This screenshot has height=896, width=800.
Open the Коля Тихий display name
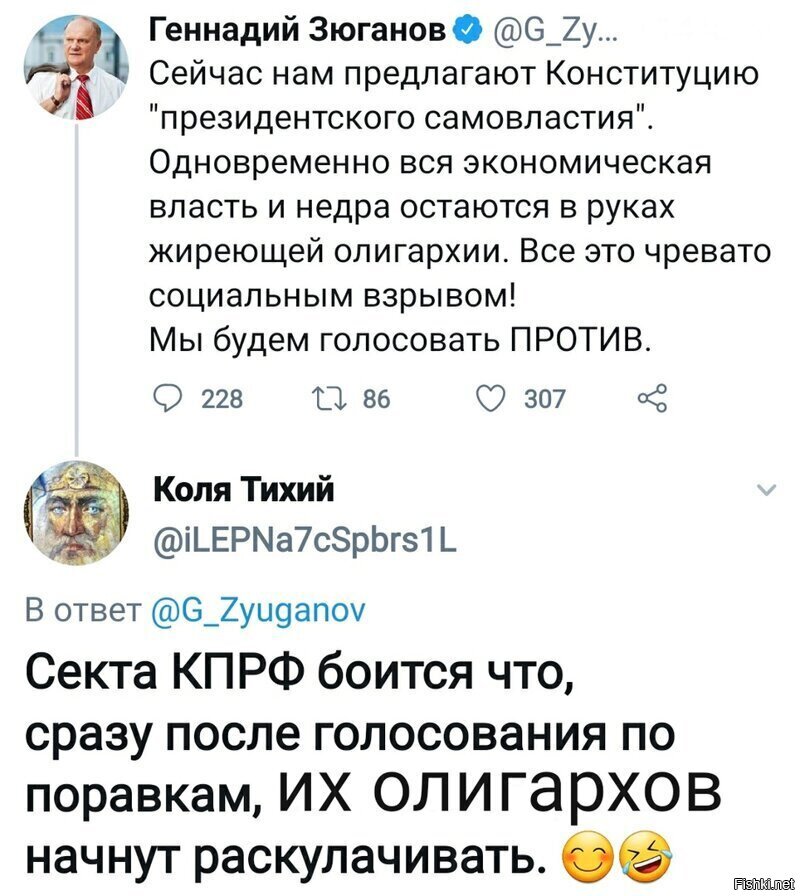coord(244,490)
